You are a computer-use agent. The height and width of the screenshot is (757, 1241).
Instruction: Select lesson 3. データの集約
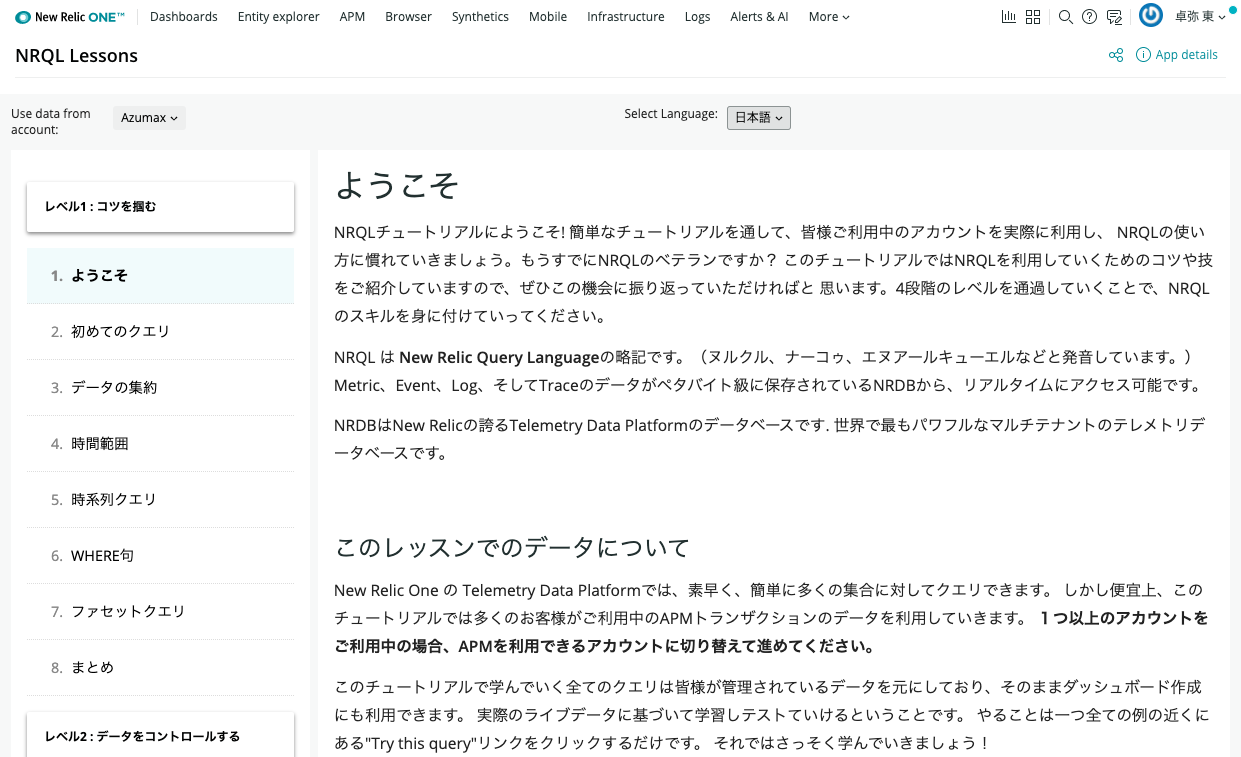(x=160, y=388)
